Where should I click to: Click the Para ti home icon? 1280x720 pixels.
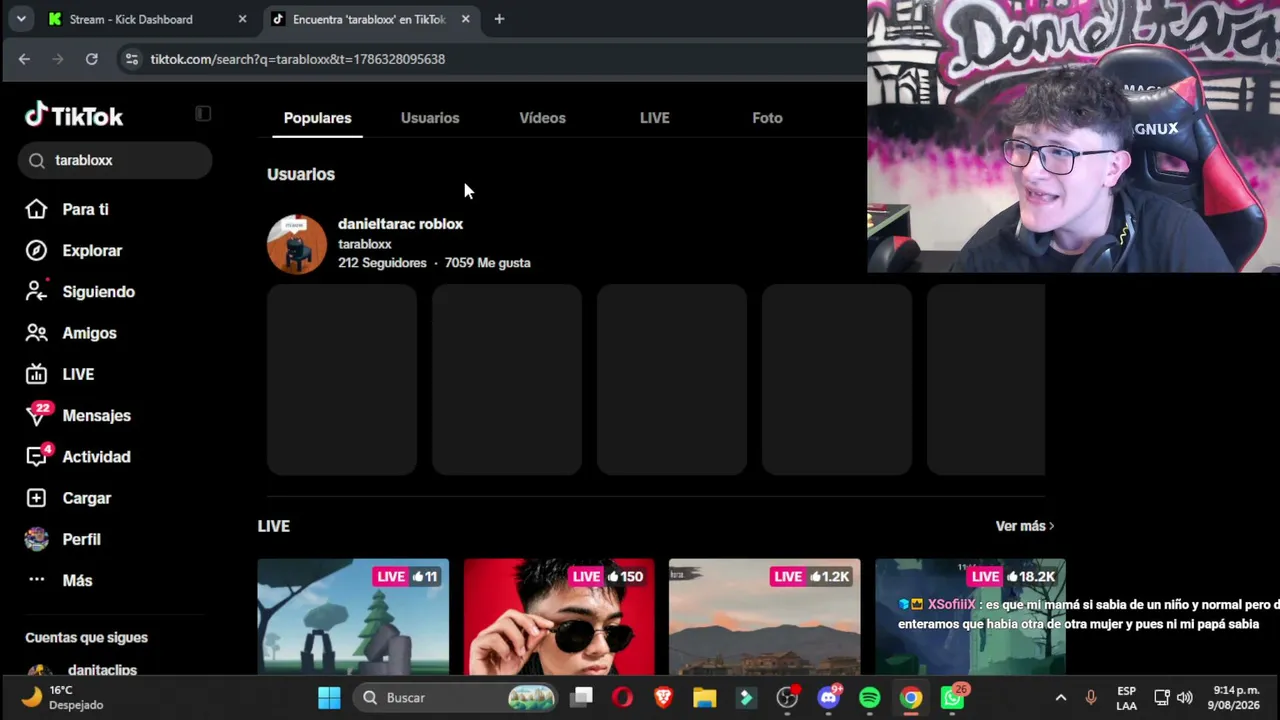pyautogui.click(x=36, y=209)
